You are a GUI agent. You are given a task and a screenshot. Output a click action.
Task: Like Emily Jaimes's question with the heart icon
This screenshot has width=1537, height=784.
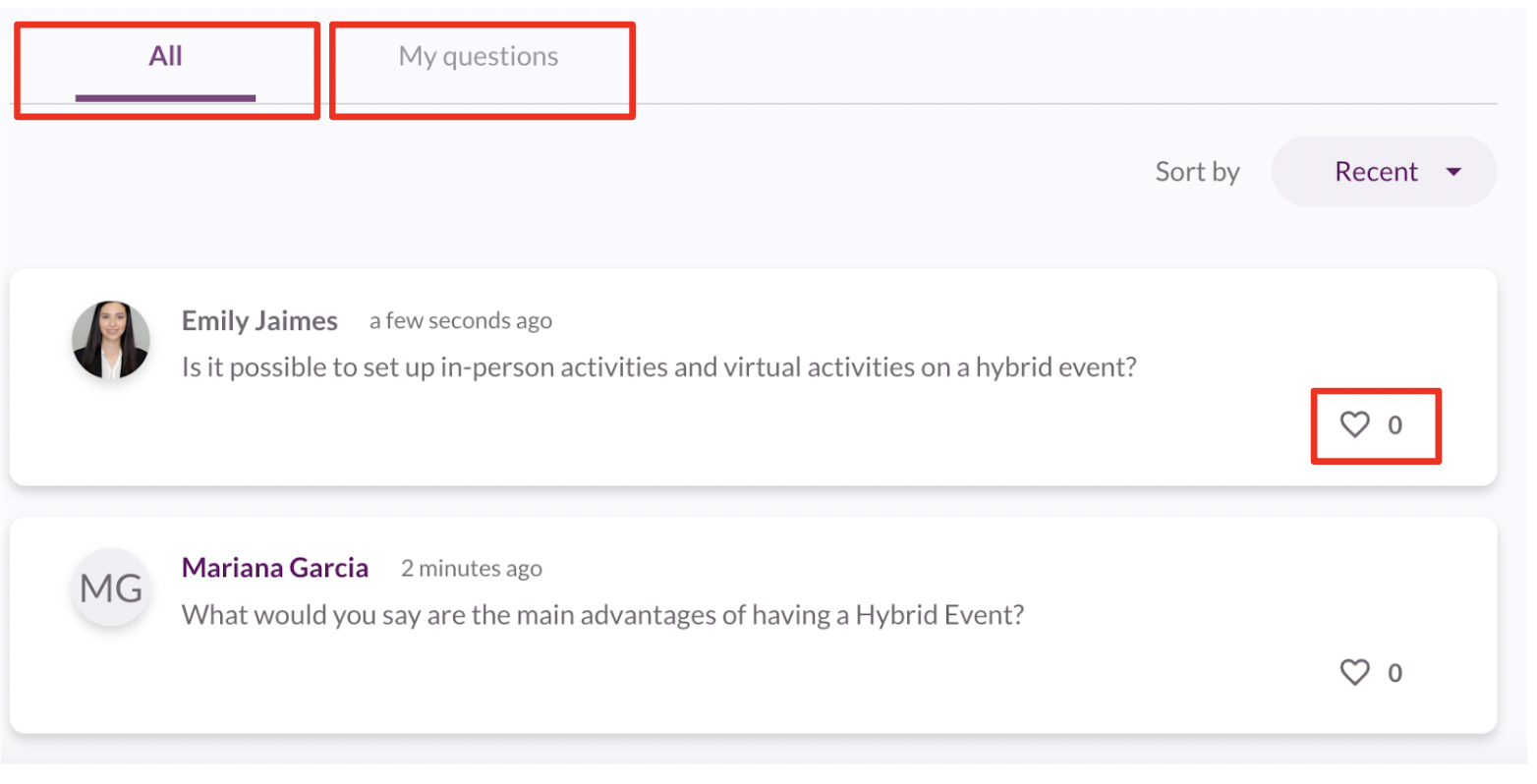1354,424
